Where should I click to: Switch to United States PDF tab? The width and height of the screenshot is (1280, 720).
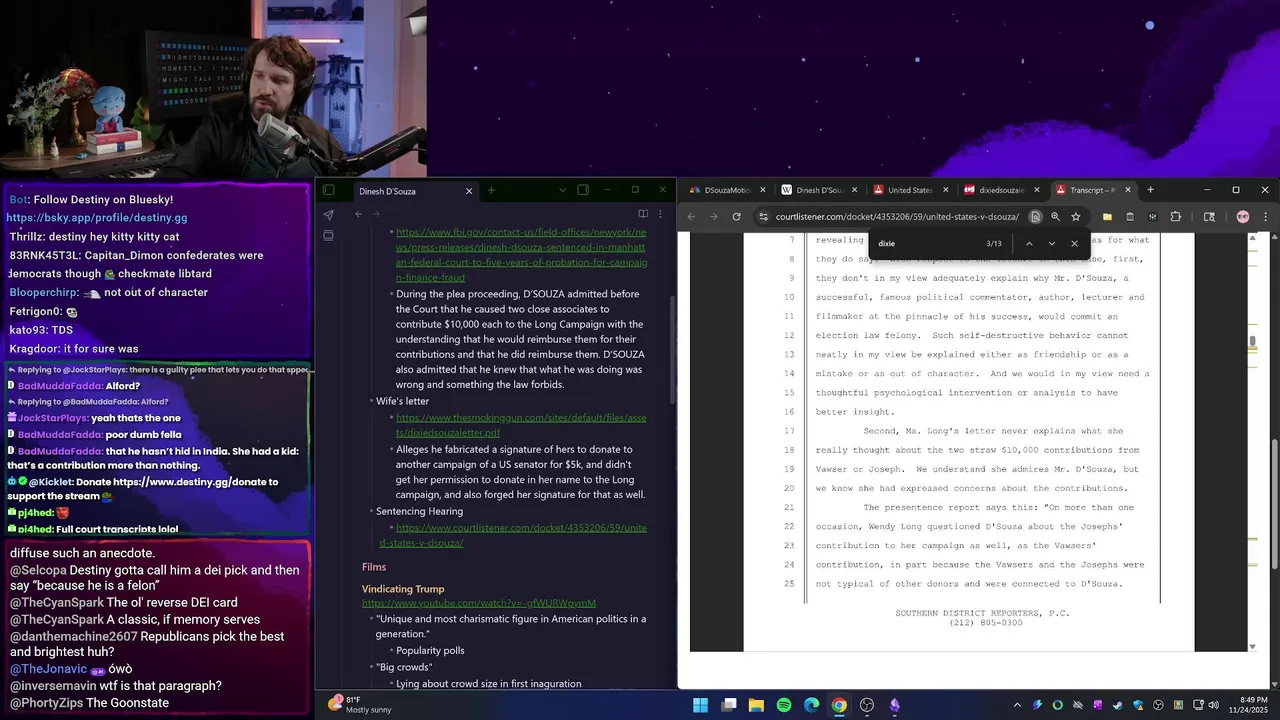[x=910, y=190]
